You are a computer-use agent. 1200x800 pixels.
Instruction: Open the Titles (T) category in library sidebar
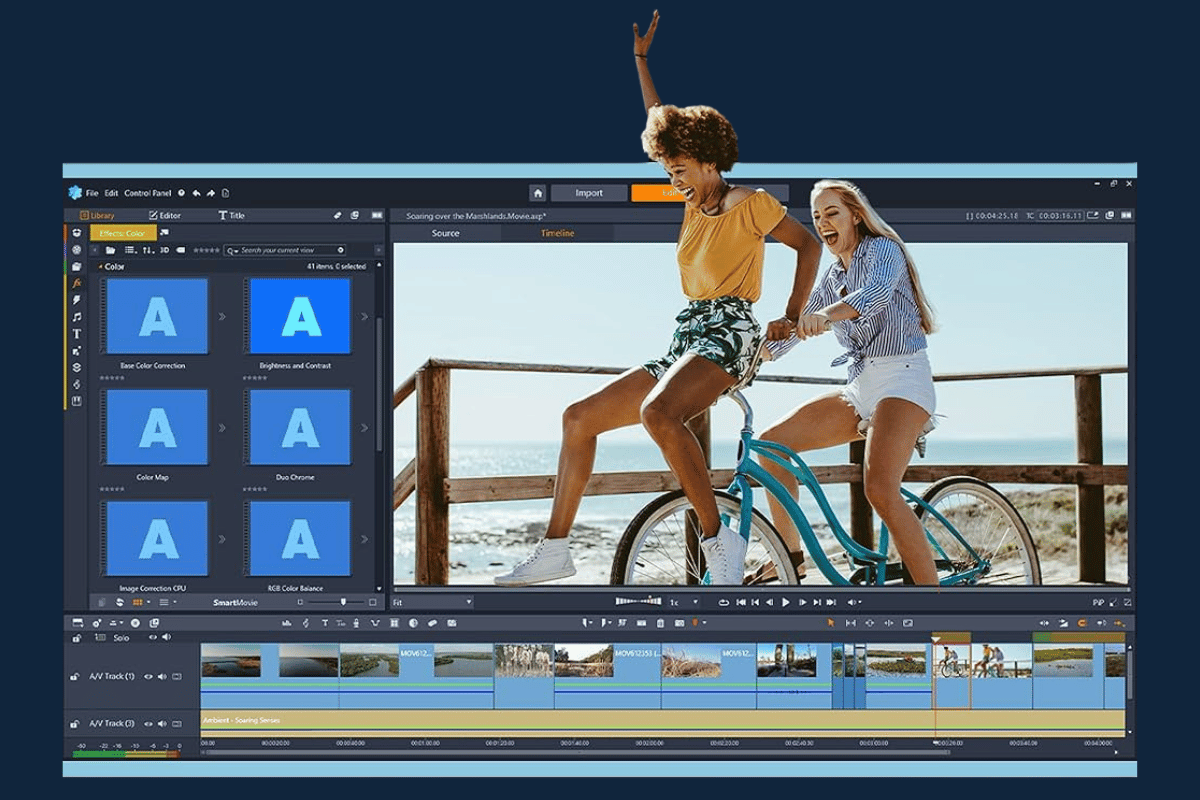pyautogui.click(x=77, y=334)
